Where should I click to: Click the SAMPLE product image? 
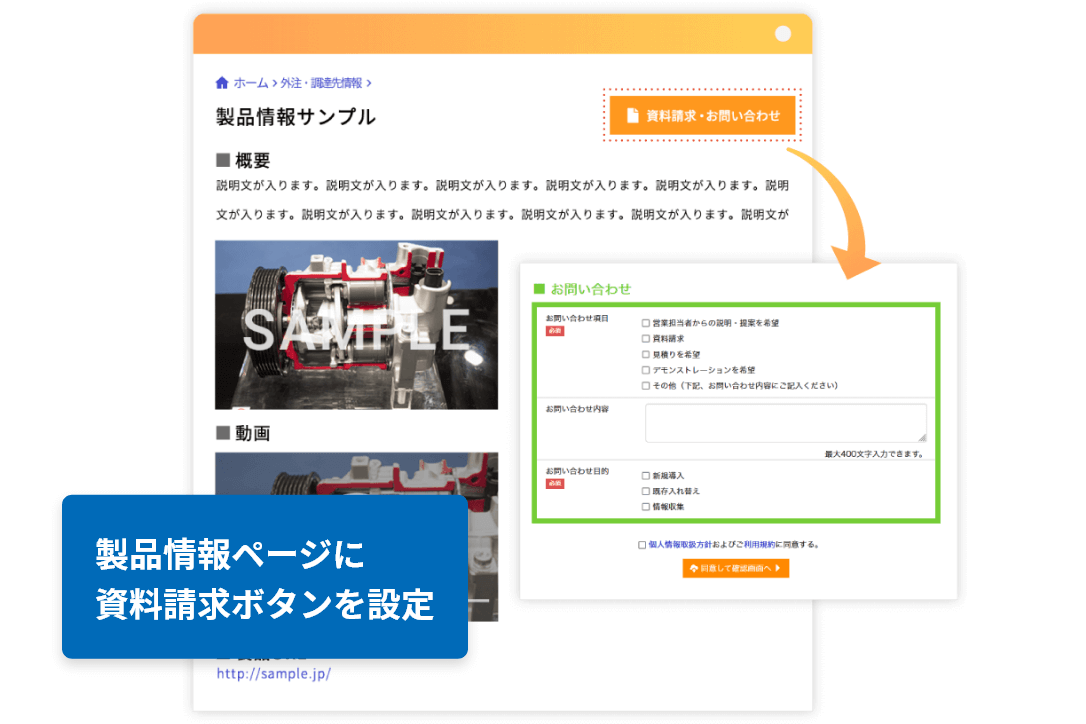tap(356, 325)
